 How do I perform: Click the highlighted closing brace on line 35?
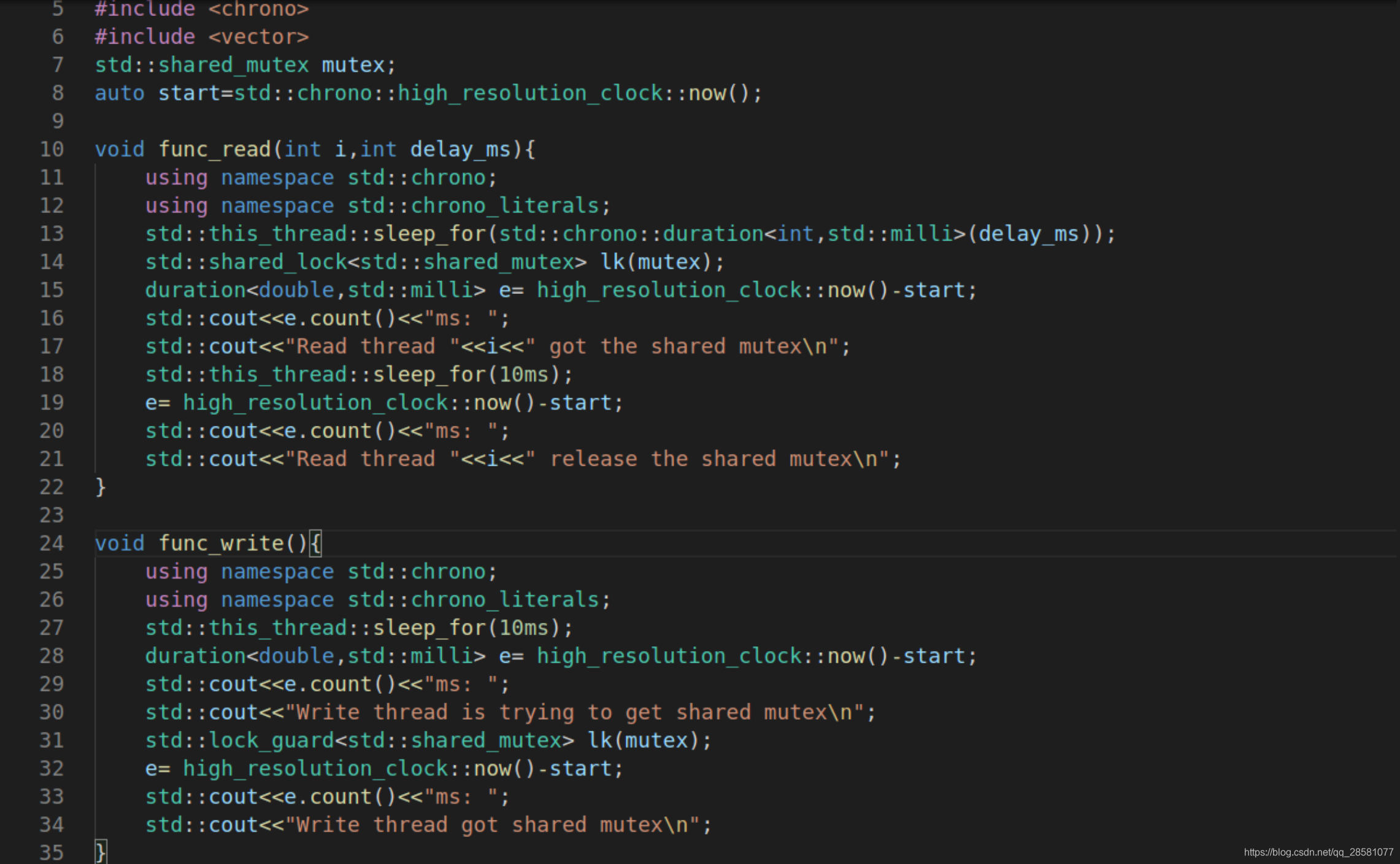point(101,852)
